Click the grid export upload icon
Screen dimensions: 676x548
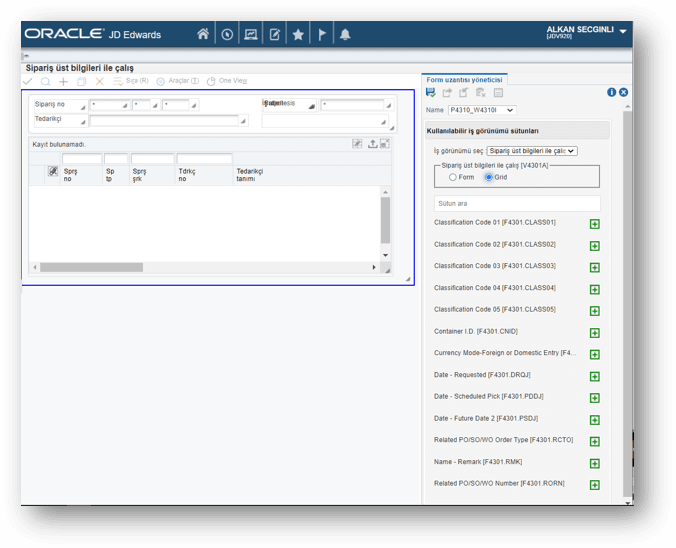372,144
